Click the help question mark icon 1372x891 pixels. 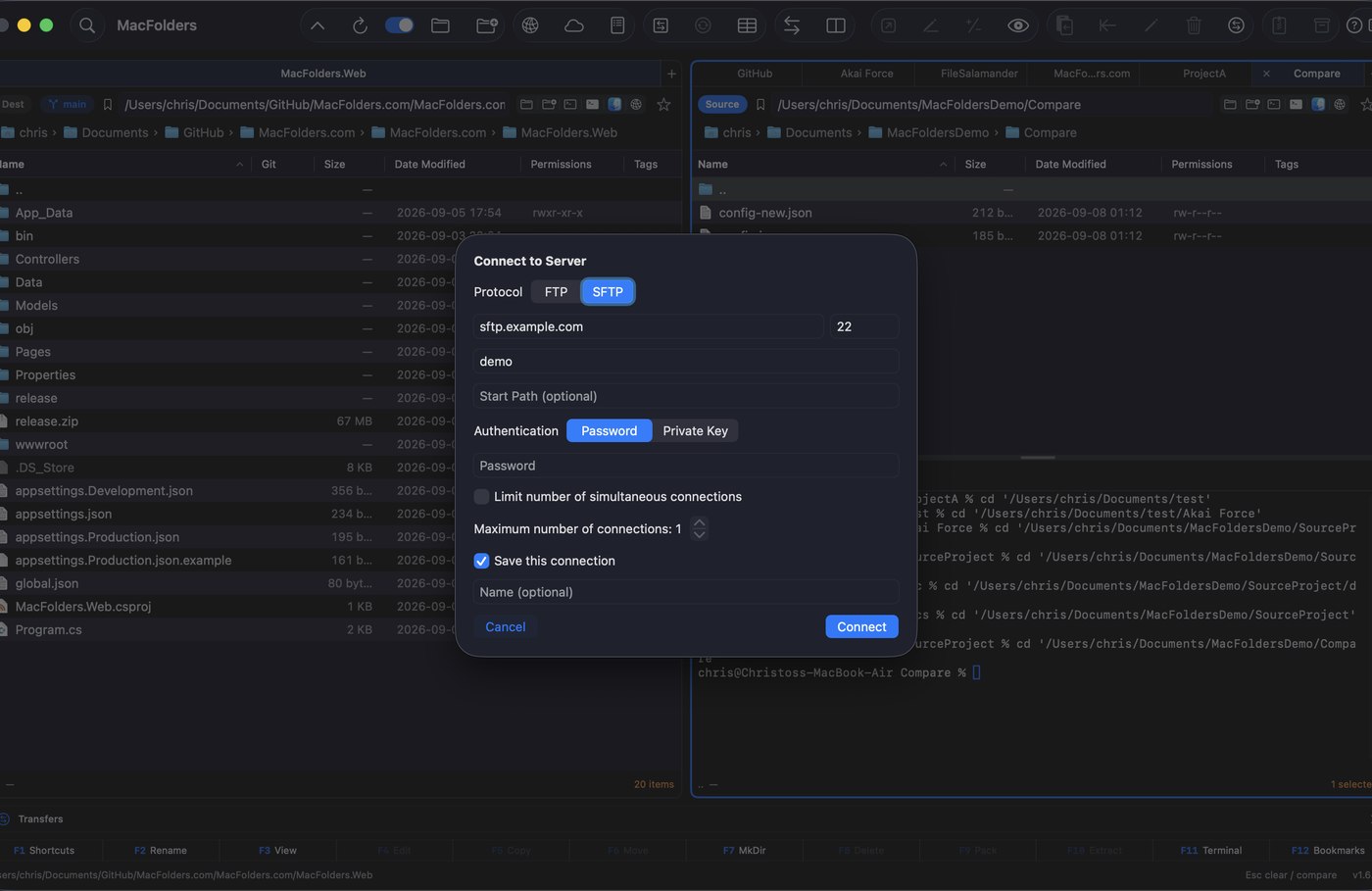pos(1354,25)
